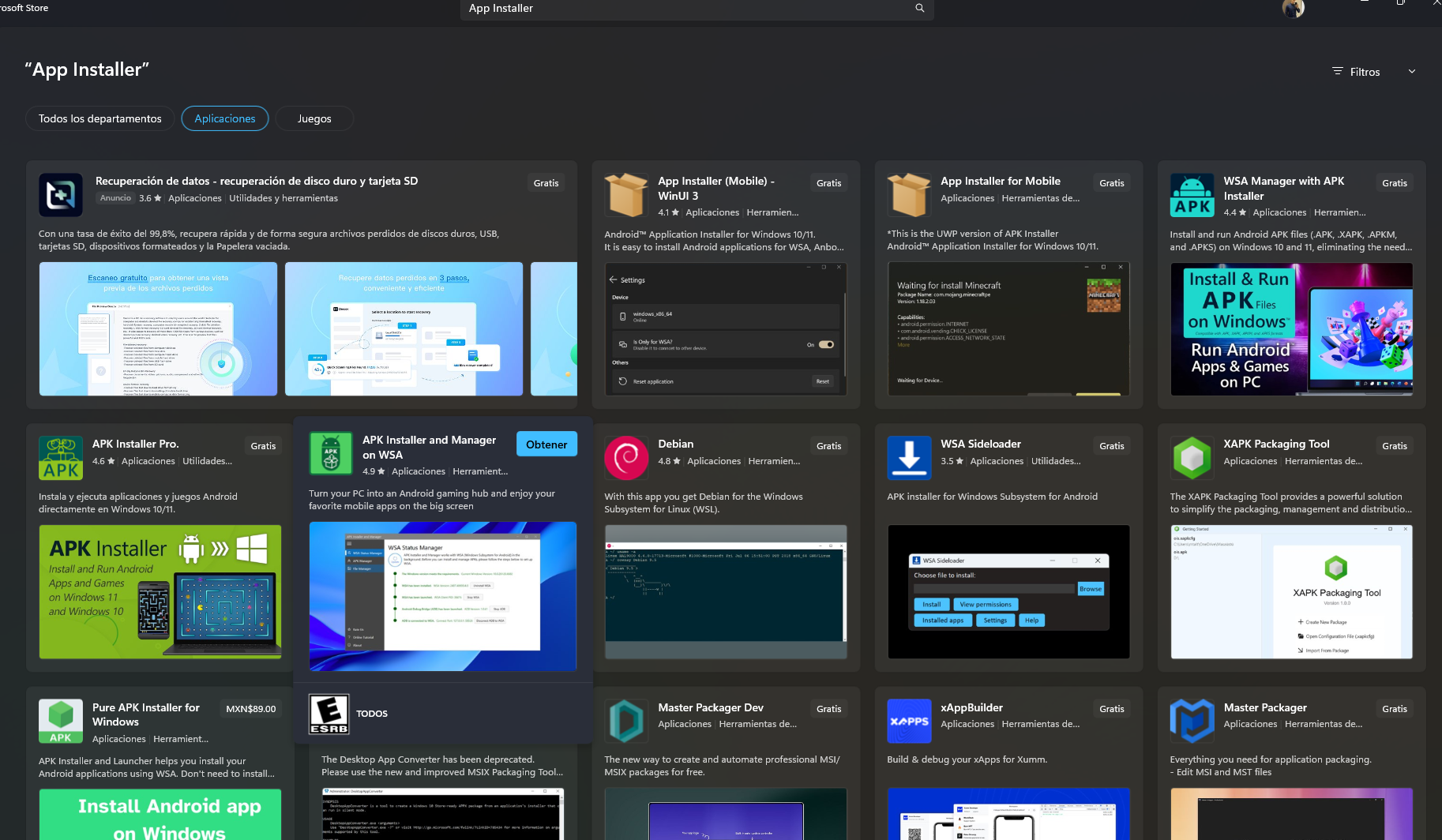Click the XAPK Packaging Tool hexagon icon
The width and height of the screenshot is (1442, 840).
(x=1192, y=458)
